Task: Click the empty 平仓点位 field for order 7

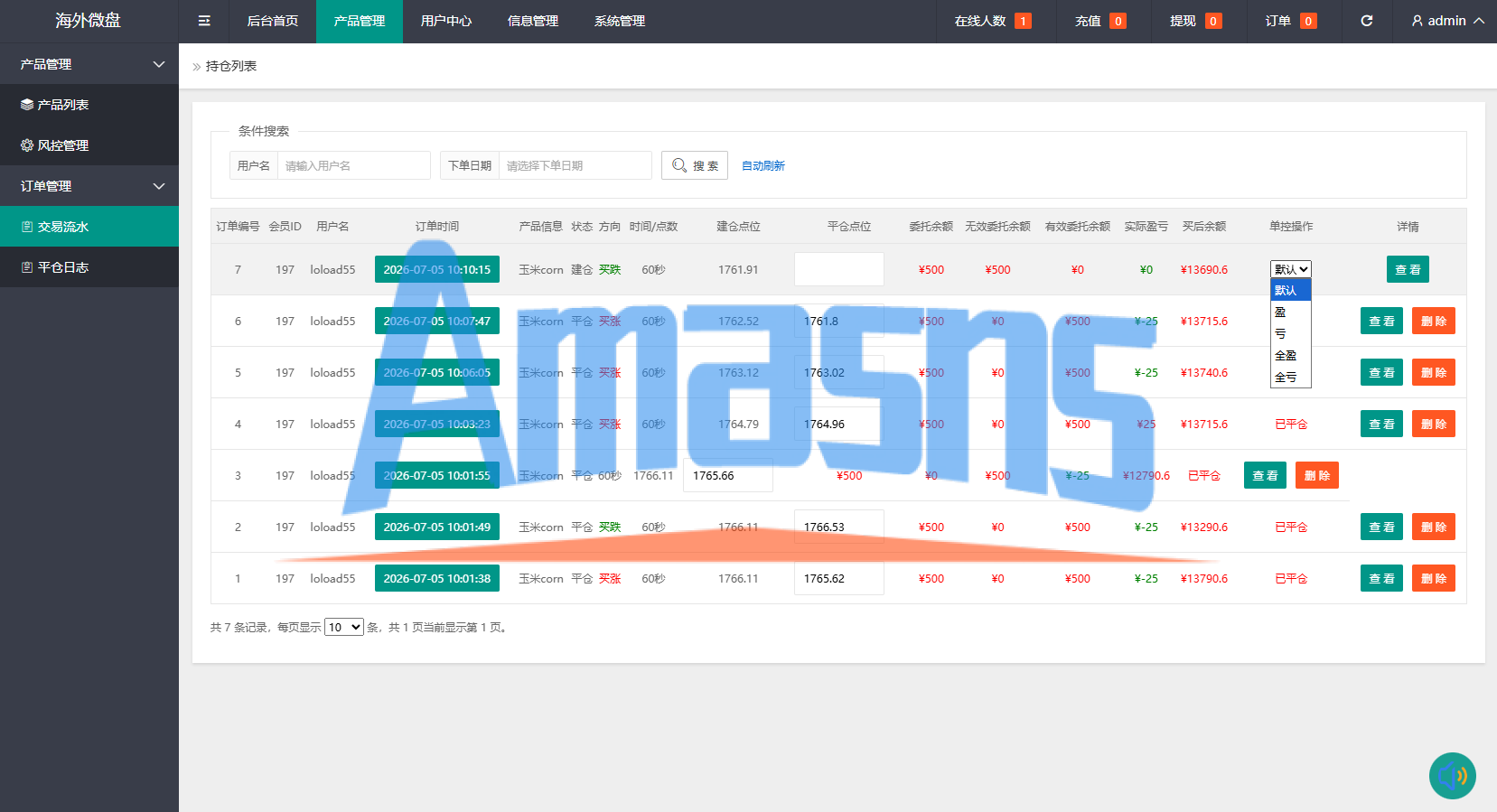Action: click(x=839, y=269)
